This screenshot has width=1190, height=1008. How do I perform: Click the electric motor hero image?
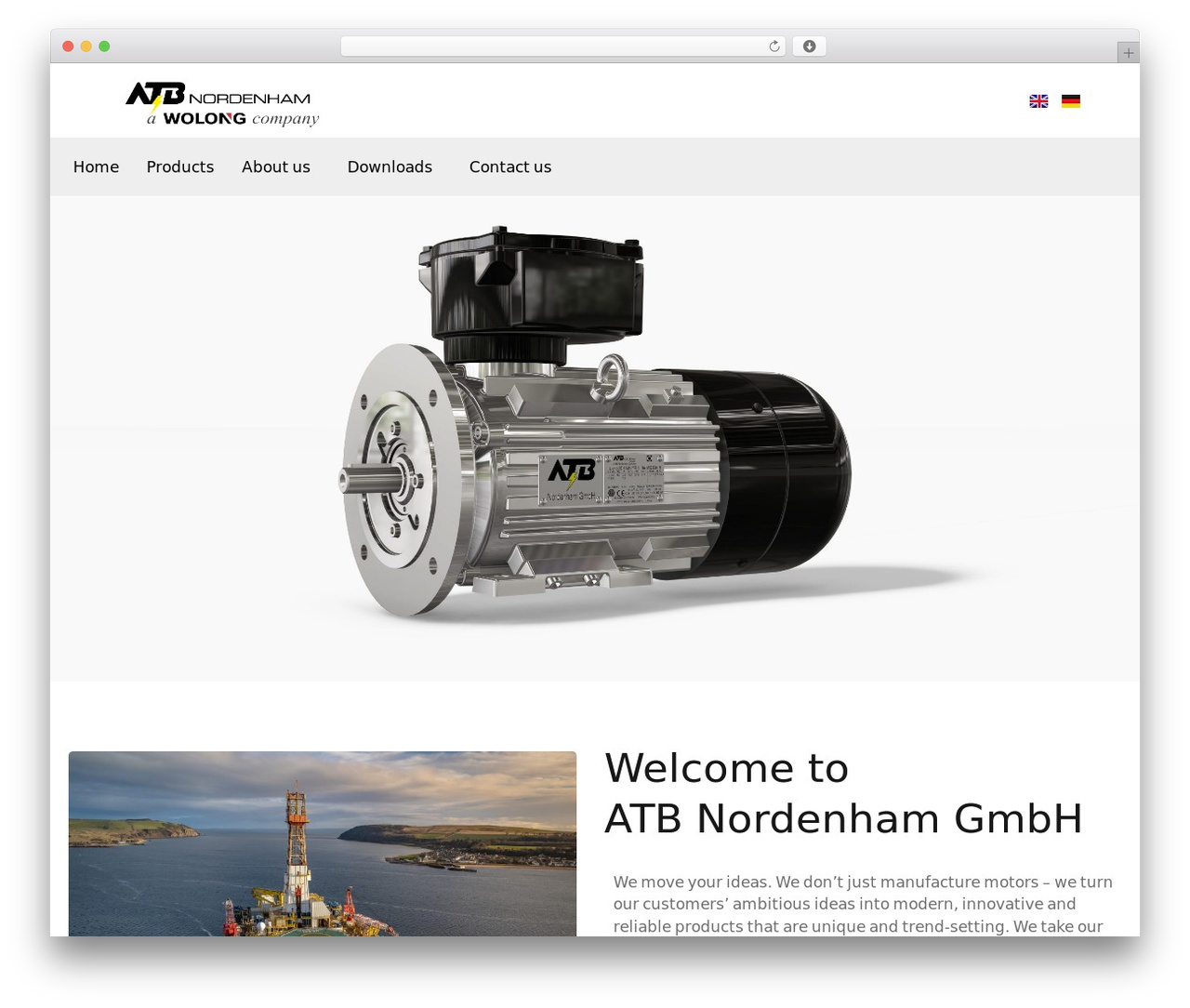595,438
